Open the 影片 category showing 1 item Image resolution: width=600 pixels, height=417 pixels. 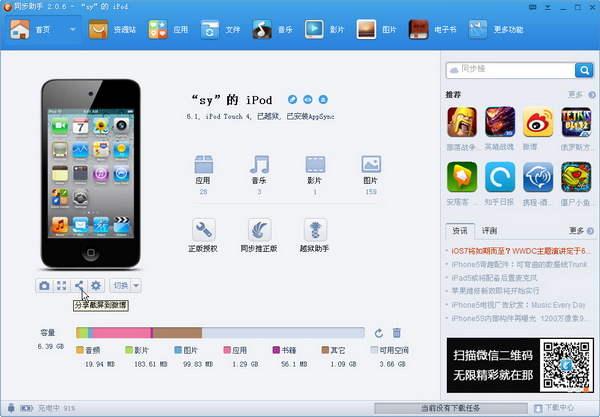315,175
